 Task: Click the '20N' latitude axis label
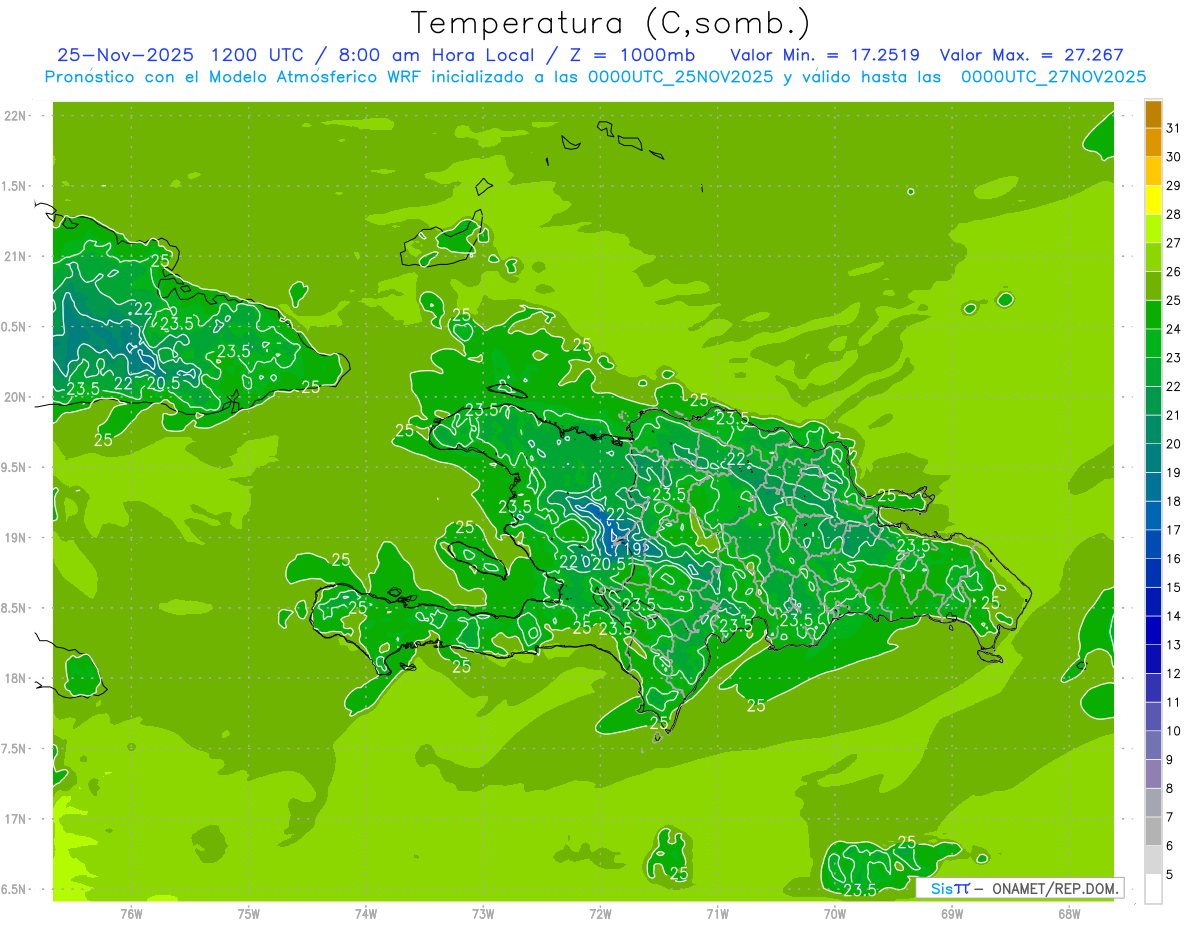click(x=16, y=397)
